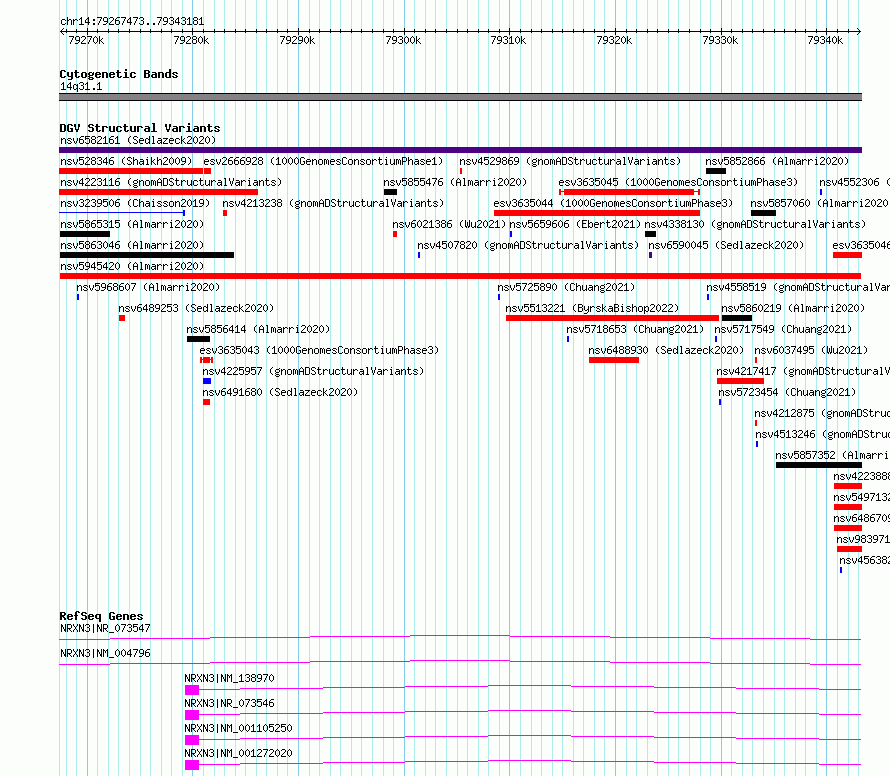Select nsv5863046 (Almarri2020) variant label
Image resolution: width=890 pixels, height=776 pixels.
click(132, 245)
